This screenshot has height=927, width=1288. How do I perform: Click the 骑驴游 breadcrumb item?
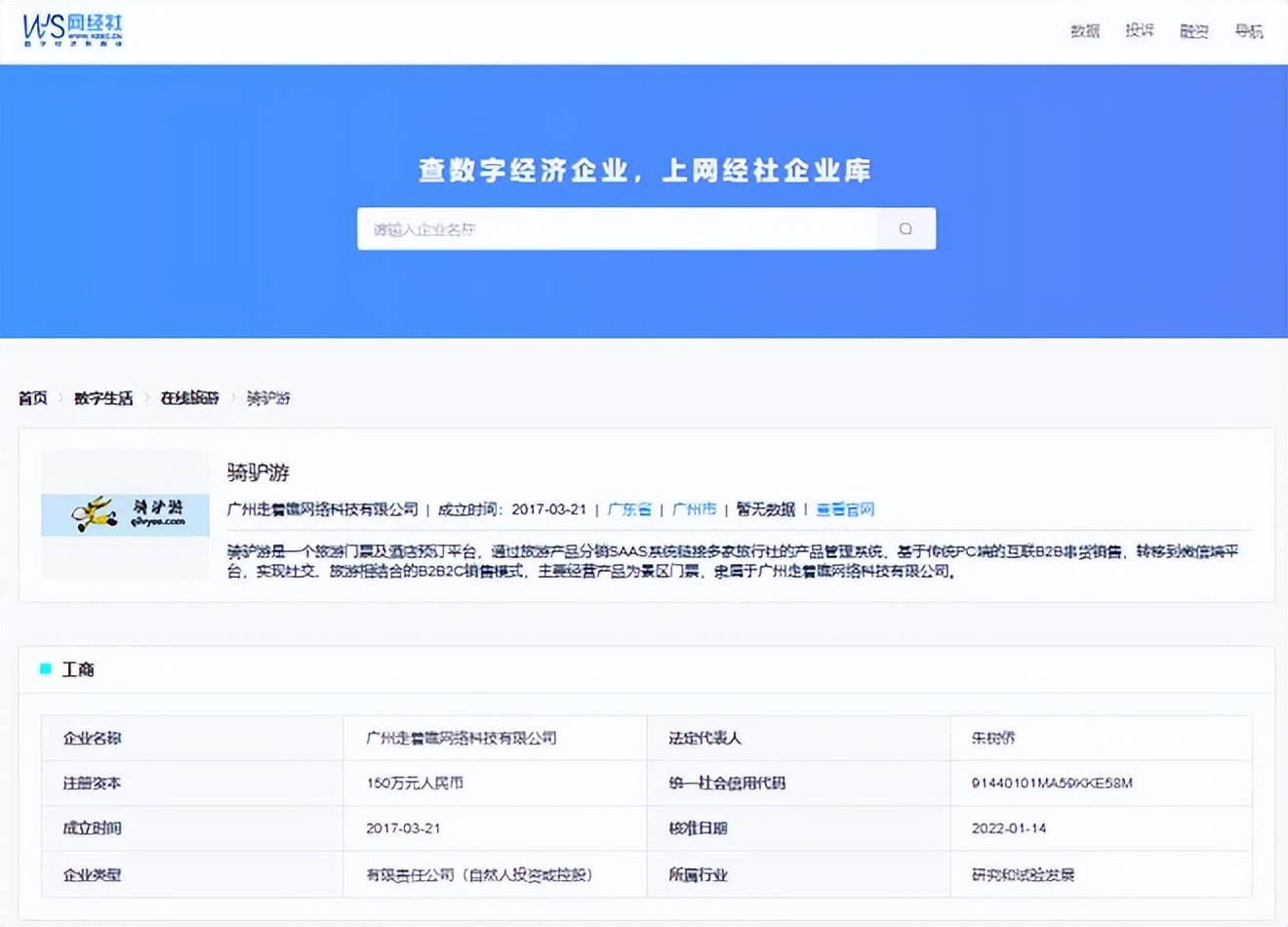coord(267,398)
